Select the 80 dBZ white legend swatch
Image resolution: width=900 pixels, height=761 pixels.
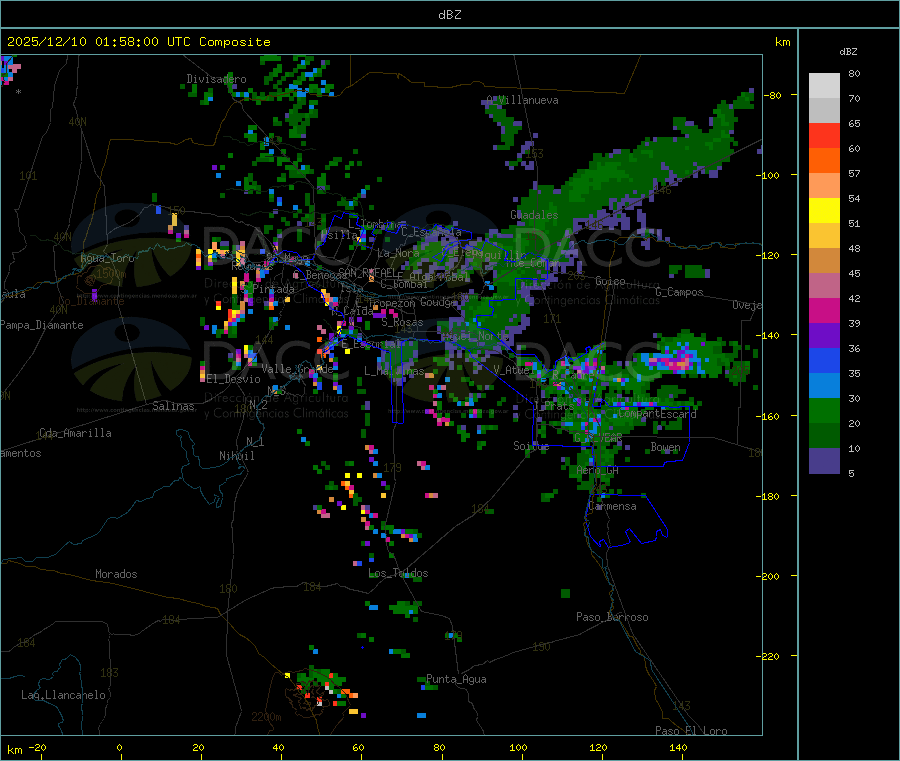(x=824, y=86)
